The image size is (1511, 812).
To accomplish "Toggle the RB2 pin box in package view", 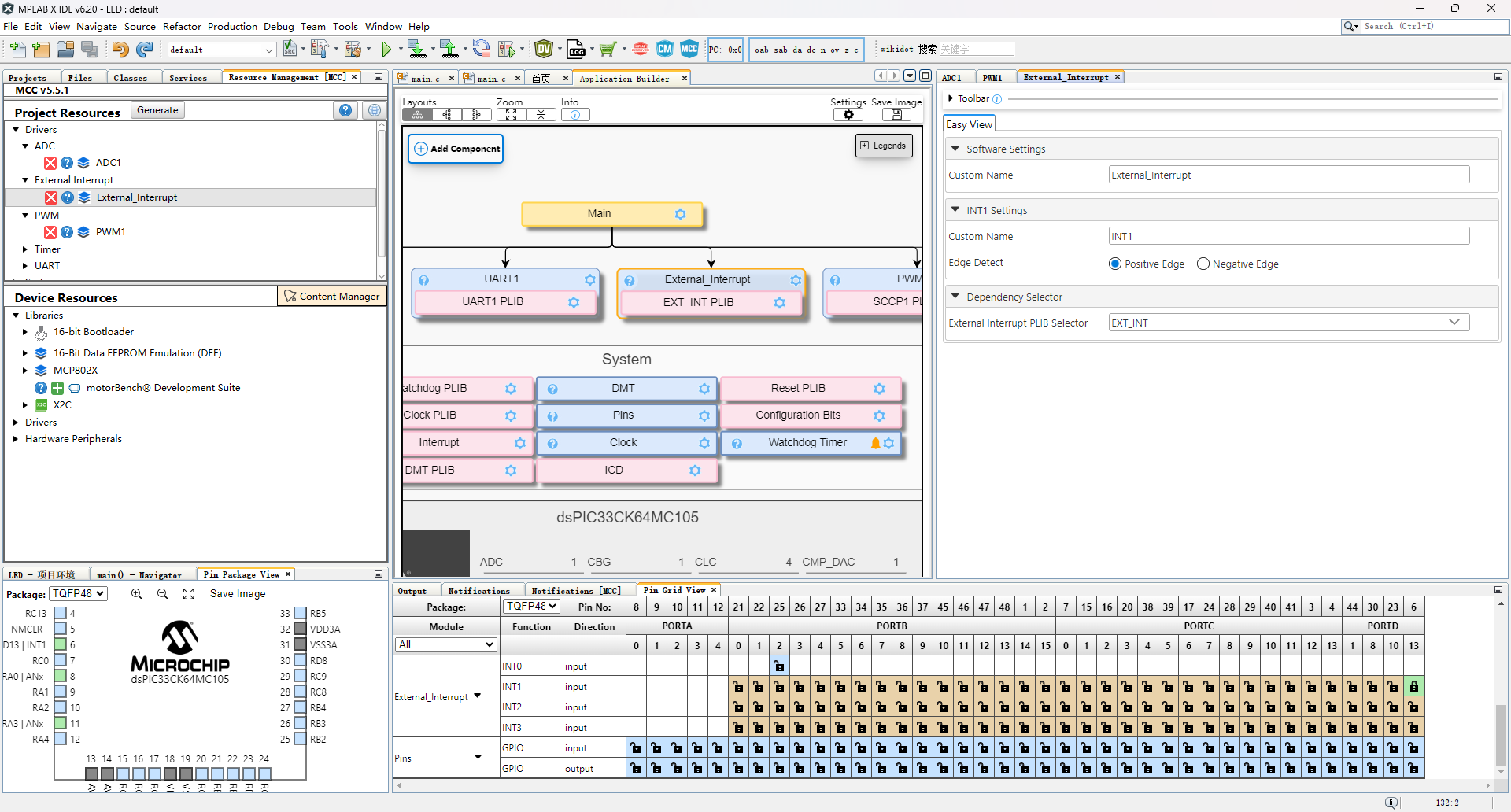I will (x=300, y=739).
